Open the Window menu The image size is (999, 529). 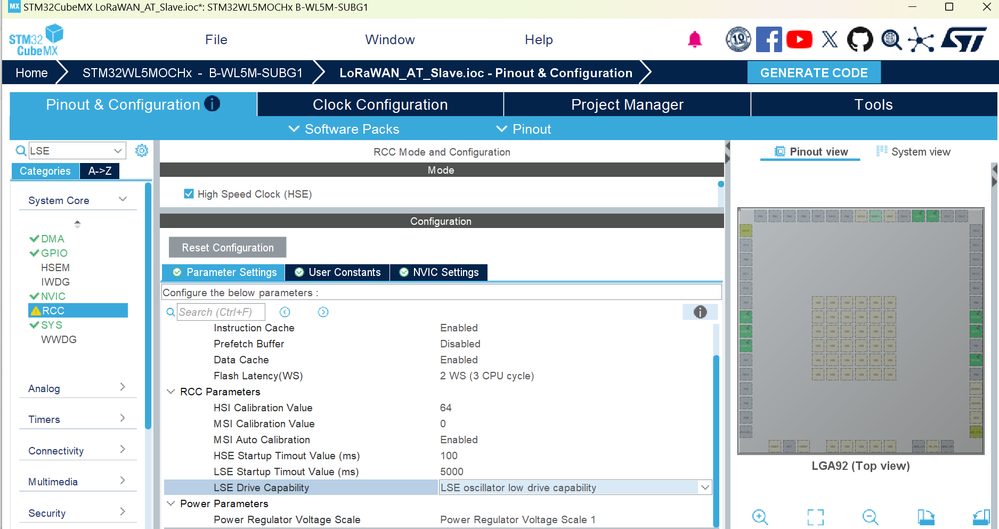pyautogui.click(x=390, y=40)
